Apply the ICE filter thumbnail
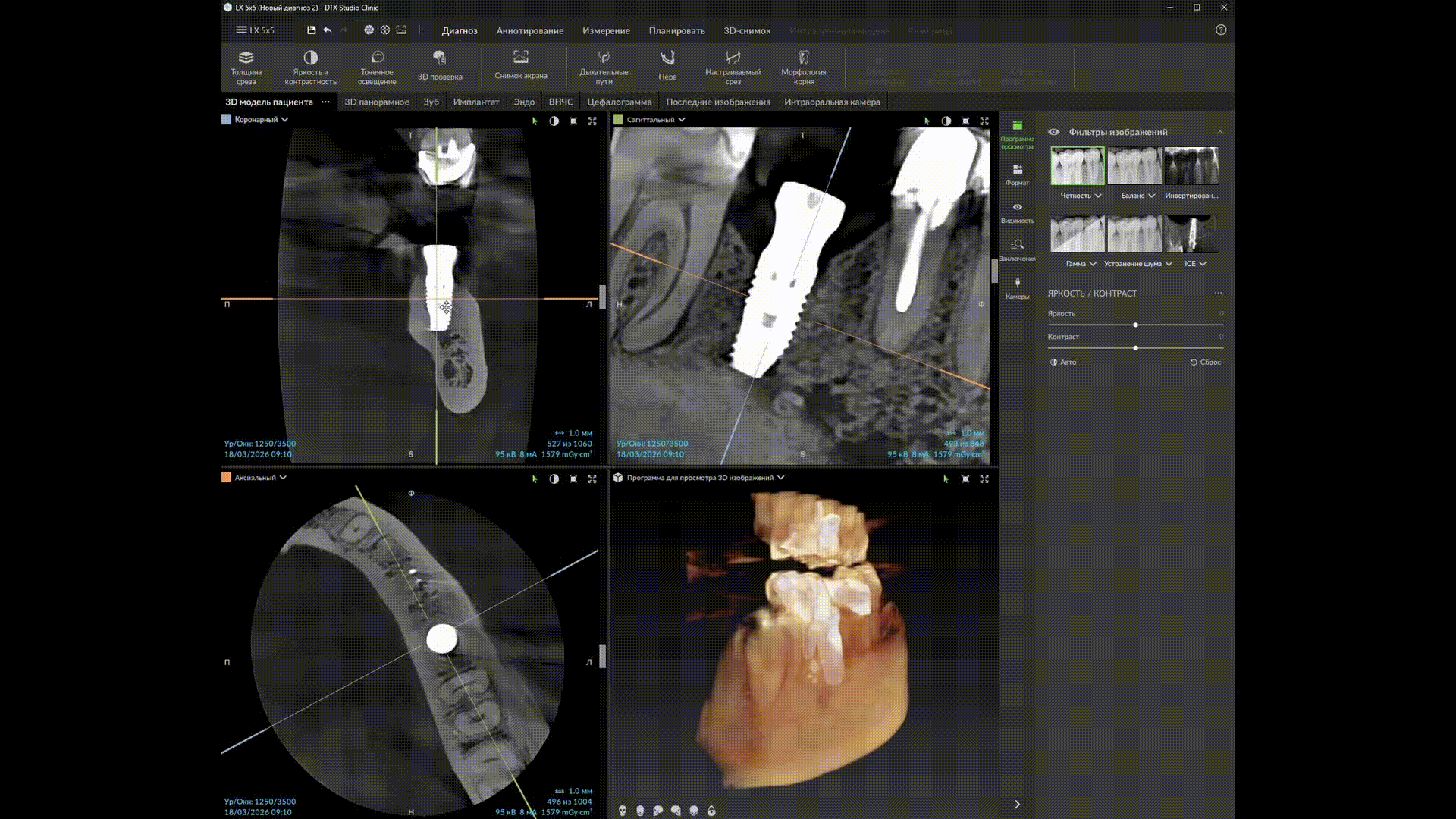 click(x=1191, y=234)
